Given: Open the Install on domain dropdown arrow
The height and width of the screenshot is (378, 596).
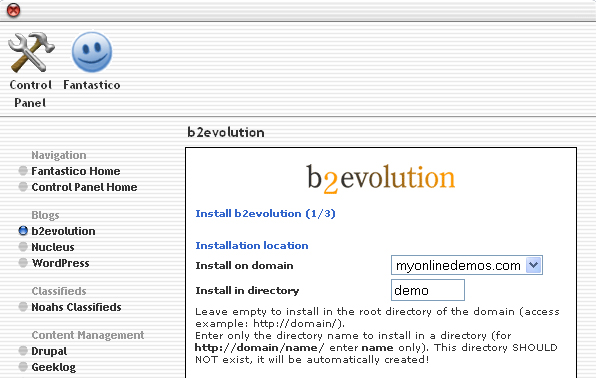Looking at the screenshot, I should [533, 265].
